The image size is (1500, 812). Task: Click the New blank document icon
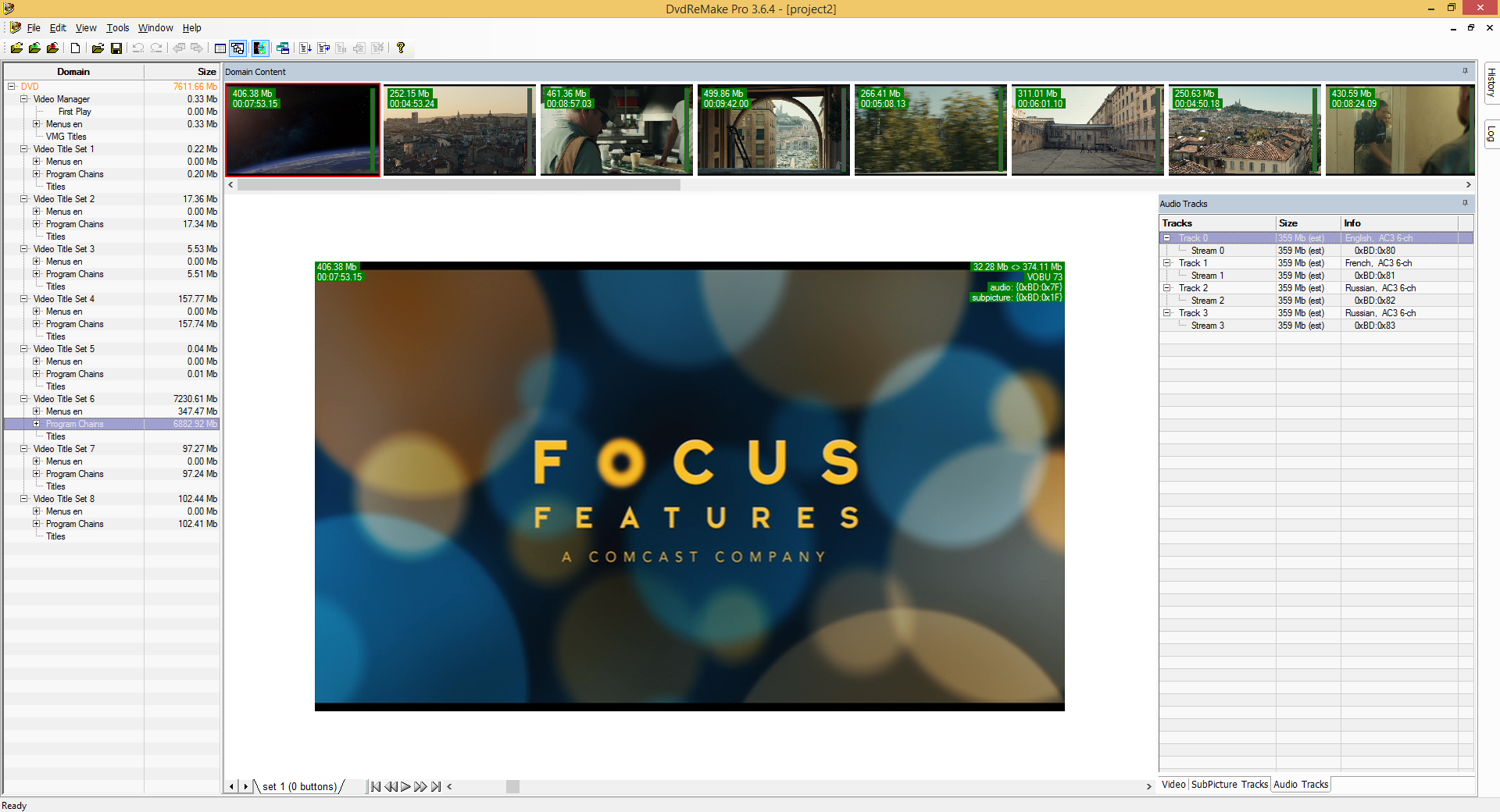coord(75,48)
